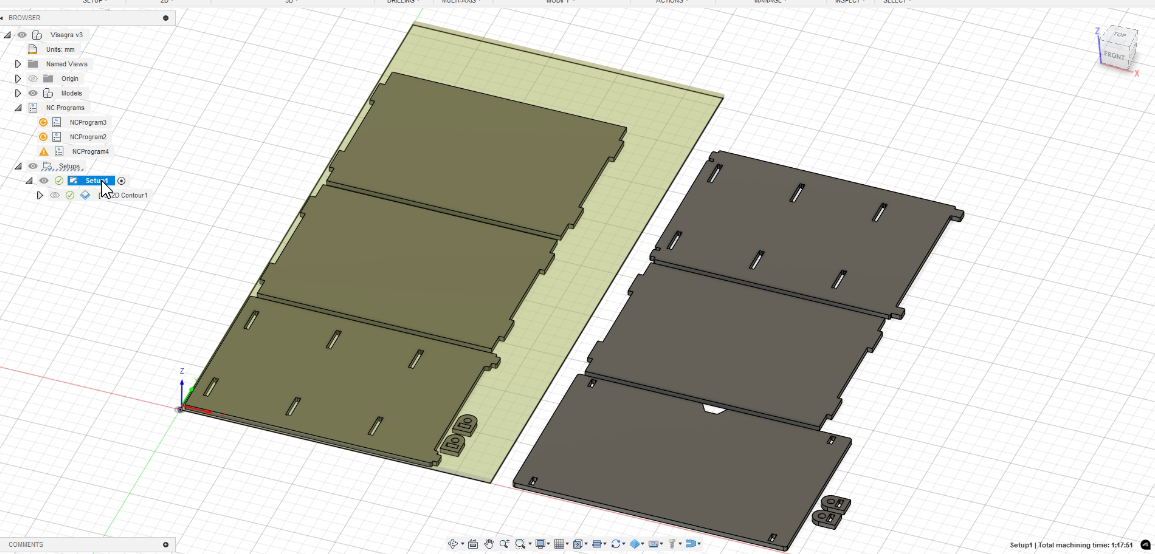The height and width of the screenshot is (554, 1155).
Task: Collapse the Setup1 node
Action: point(29,180)
